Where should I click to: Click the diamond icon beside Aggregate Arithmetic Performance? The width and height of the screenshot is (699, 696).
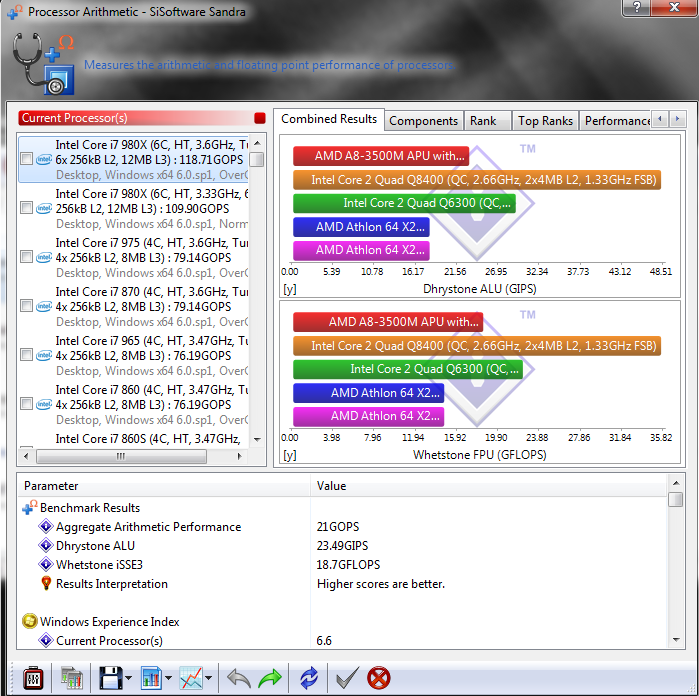click(45, 527)
